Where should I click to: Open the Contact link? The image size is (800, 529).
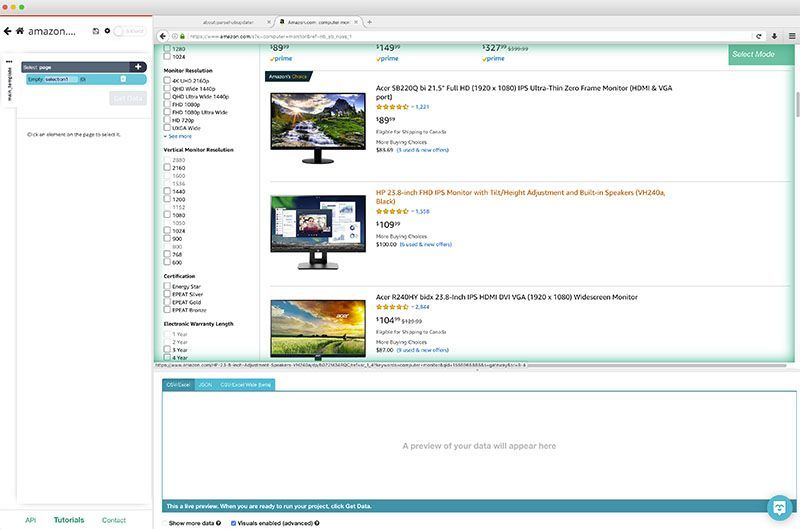click(x=114, y=520)
